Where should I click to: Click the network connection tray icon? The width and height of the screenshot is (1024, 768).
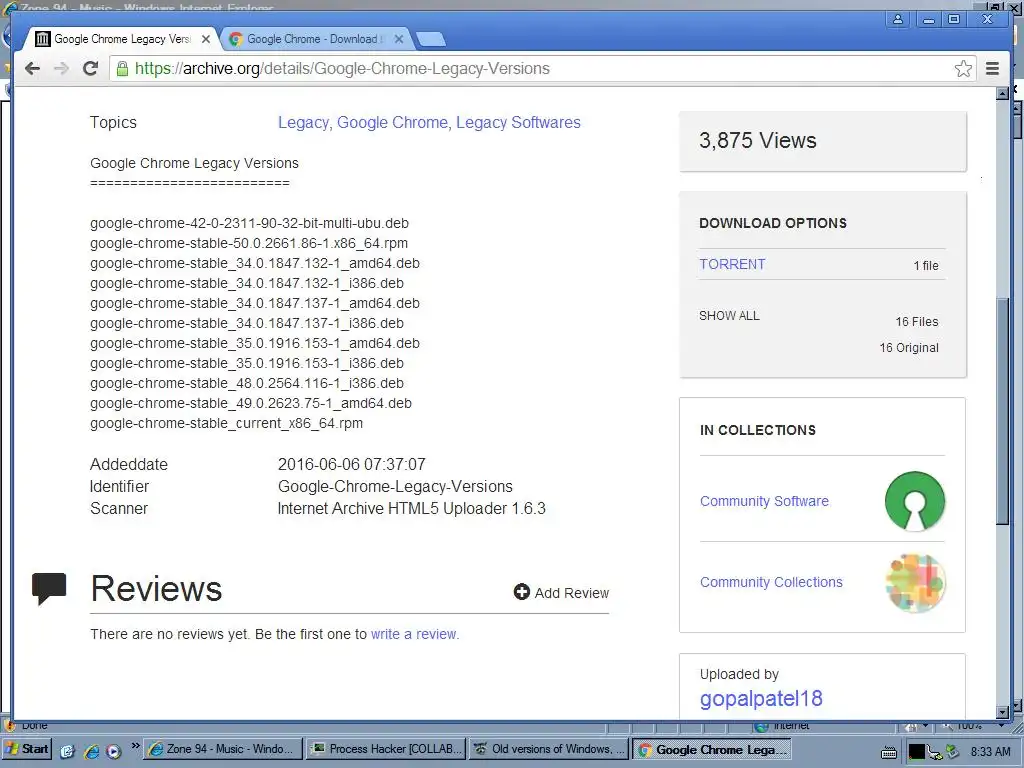(935, 752)
